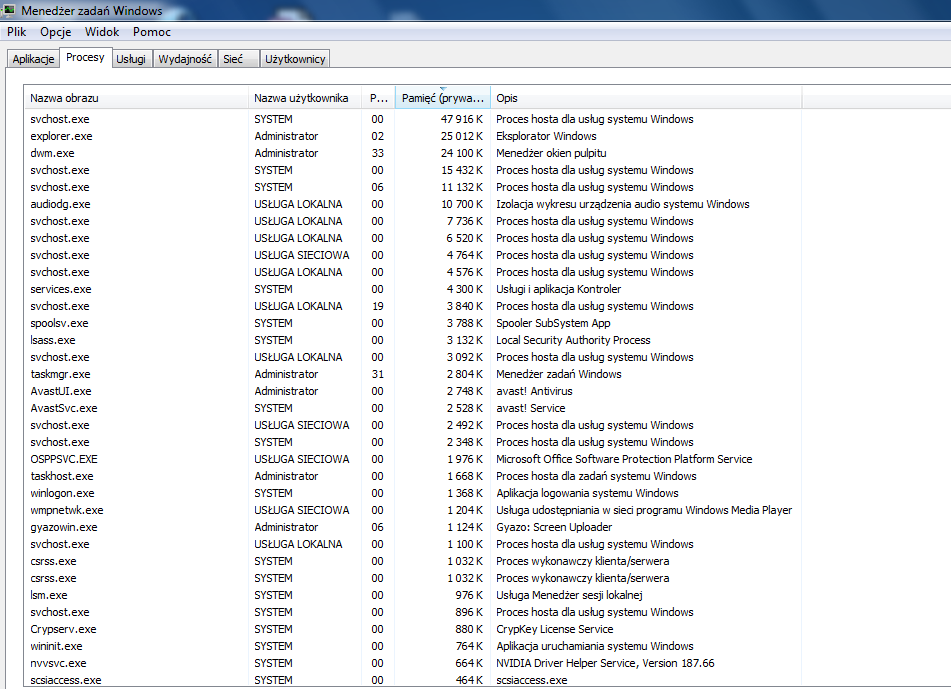
Task: Select the dwm.exe process row
Action: (x=412, y=153)
